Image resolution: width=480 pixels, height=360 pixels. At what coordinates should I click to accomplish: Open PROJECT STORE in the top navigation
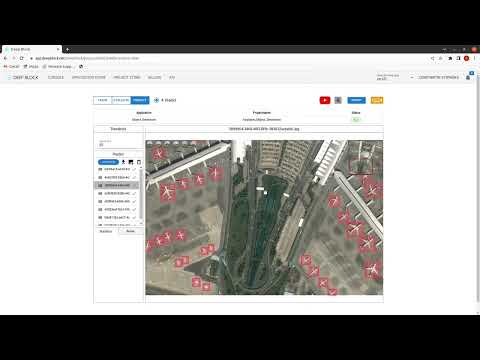pyautogui.click(x=127, y=77)
